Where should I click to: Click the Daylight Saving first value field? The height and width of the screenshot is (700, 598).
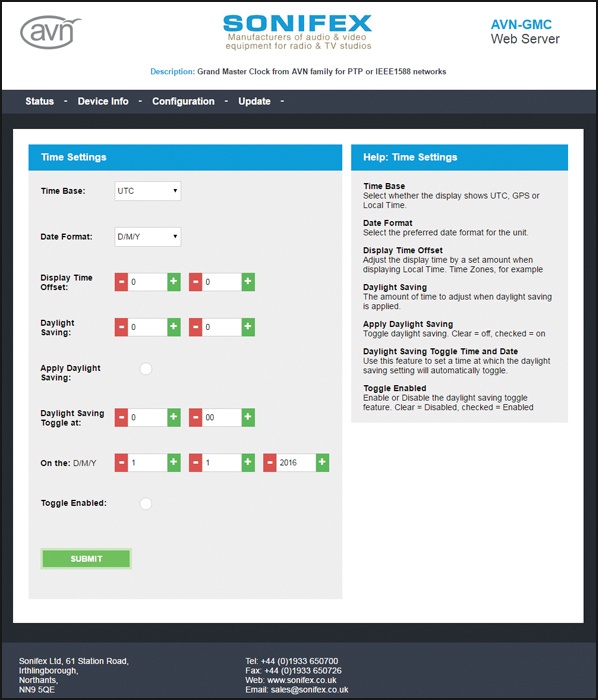pos(148,327)
